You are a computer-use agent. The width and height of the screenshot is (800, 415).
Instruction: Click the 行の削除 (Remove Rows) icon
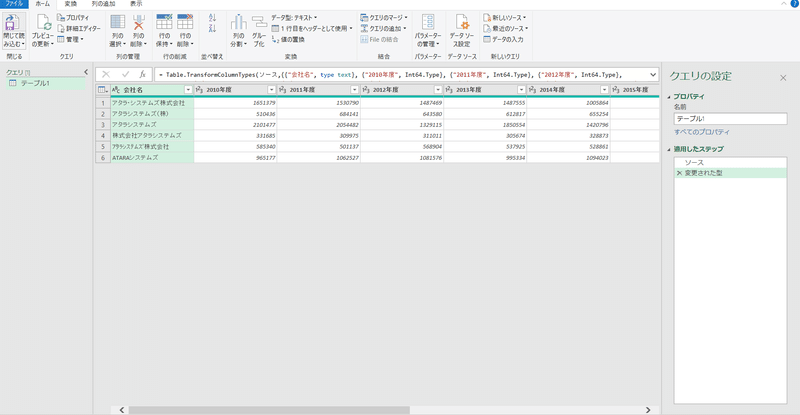pos(185,22)
